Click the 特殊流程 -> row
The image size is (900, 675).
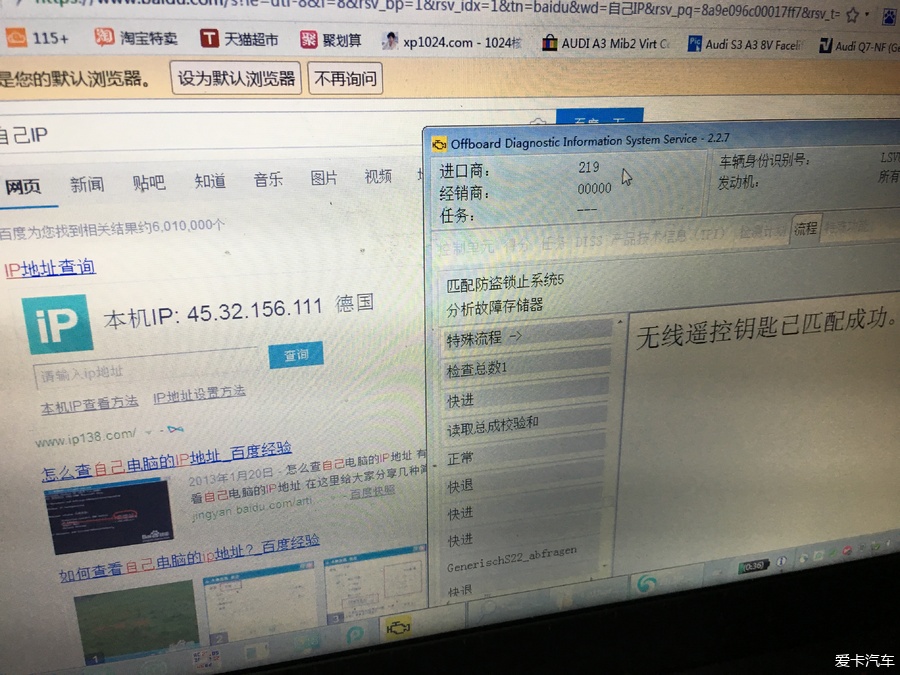527,336
